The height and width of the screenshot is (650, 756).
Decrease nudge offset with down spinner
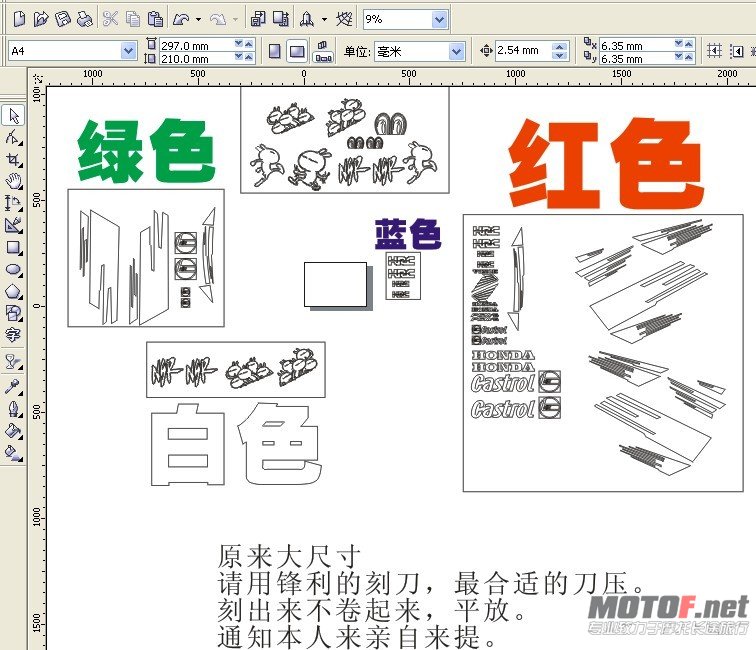559,55
